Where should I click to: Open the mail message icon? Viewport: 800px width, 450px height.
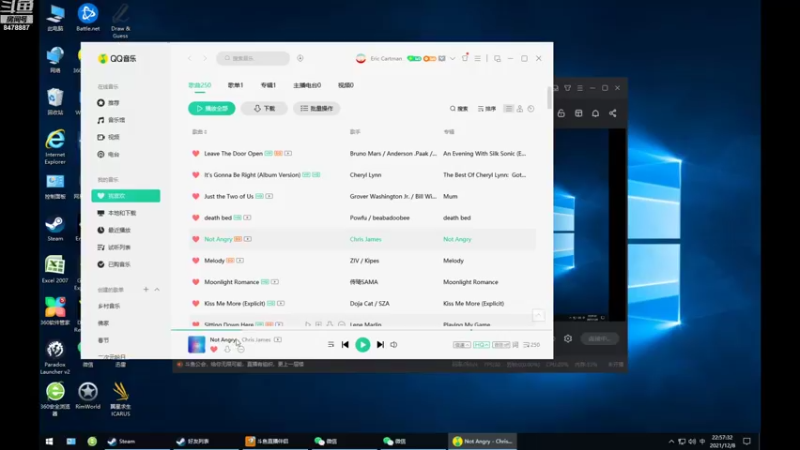pyautogui.click(x=442, y=59)
